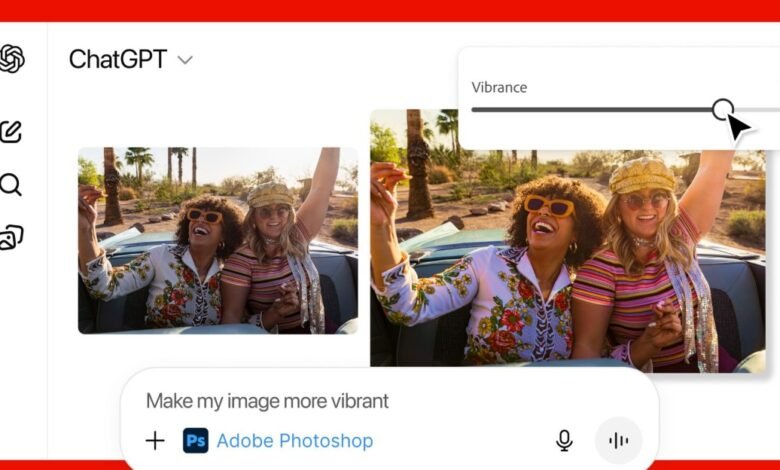Activate dictation with the microphone icon
The image size is (780, 470).
[x=564, y=441]
